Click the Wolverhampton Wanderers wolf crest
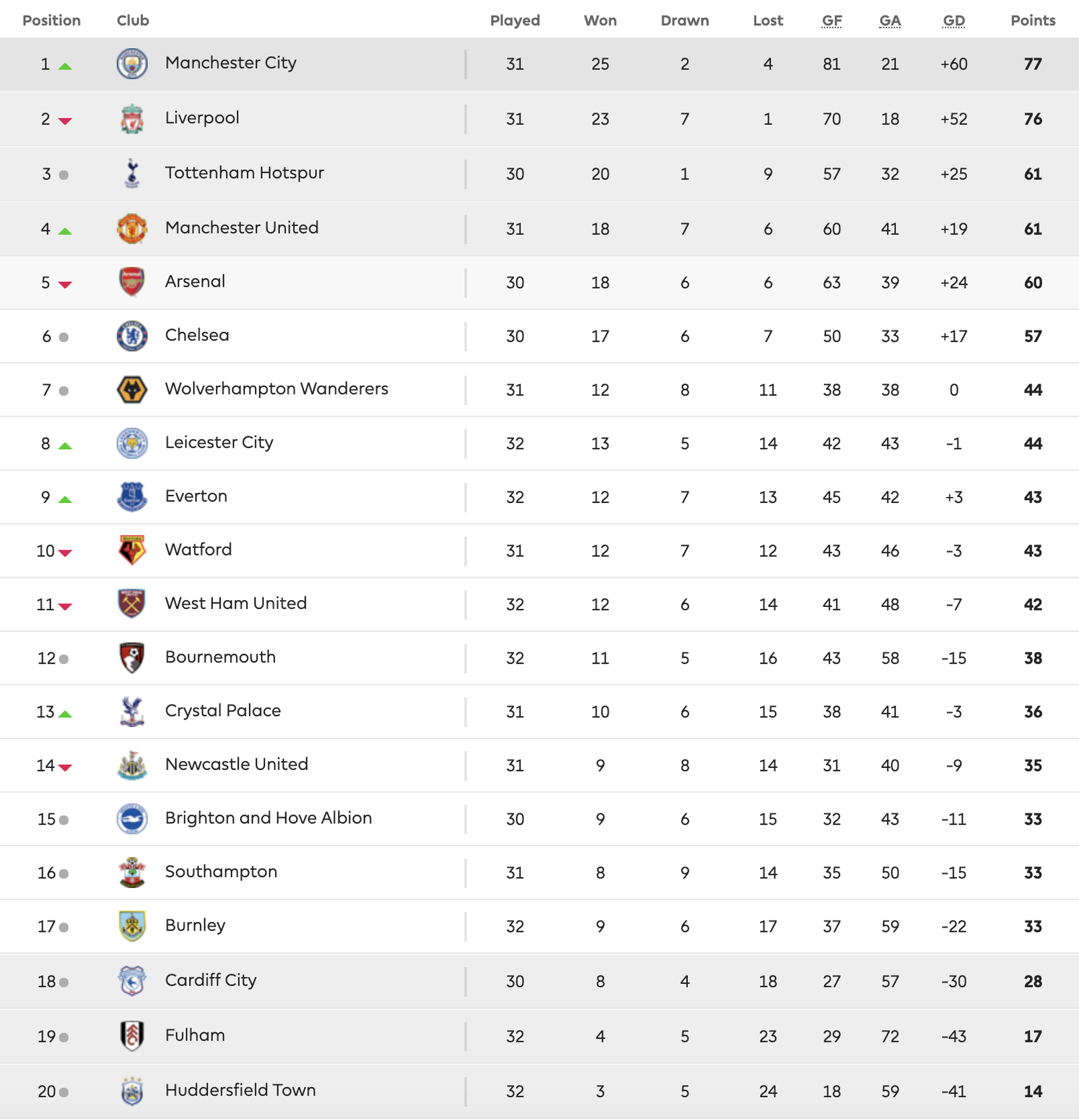 pos(132,390)
